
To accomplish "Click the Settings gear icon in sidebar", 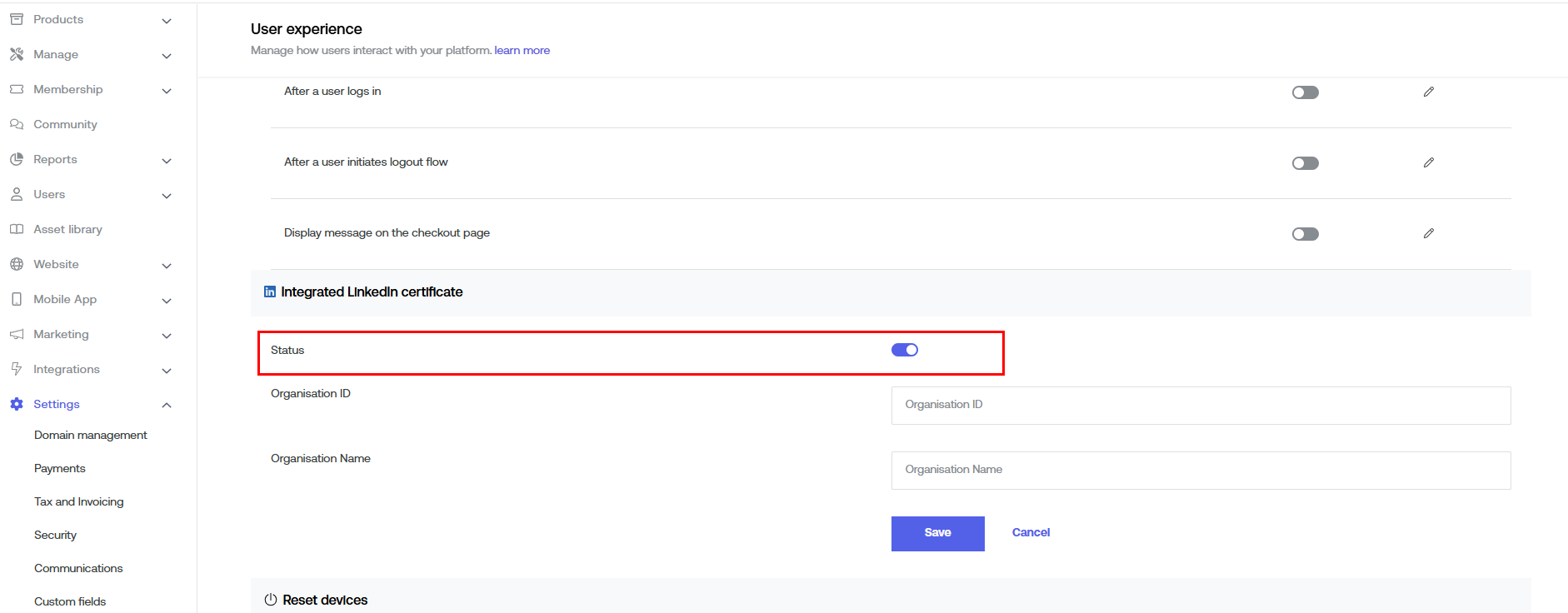I will (x=17, y=404).
